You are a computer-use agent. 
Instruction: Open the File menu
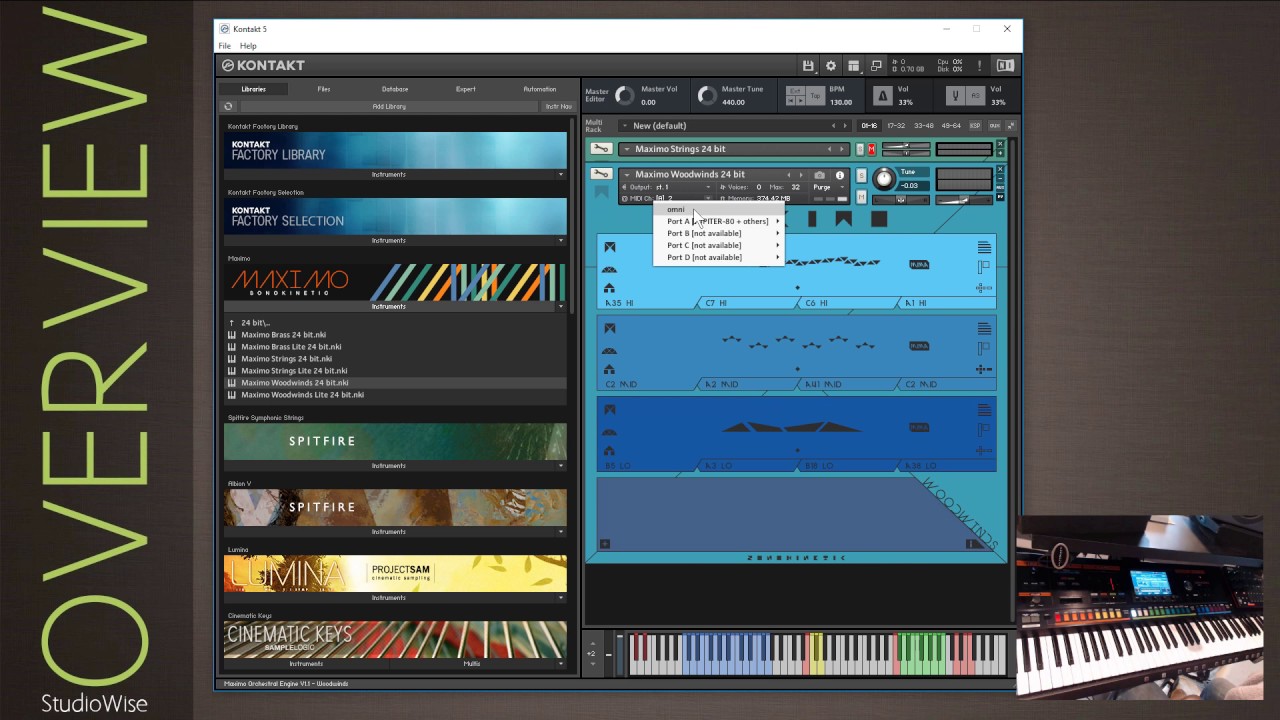pos(225,46)
